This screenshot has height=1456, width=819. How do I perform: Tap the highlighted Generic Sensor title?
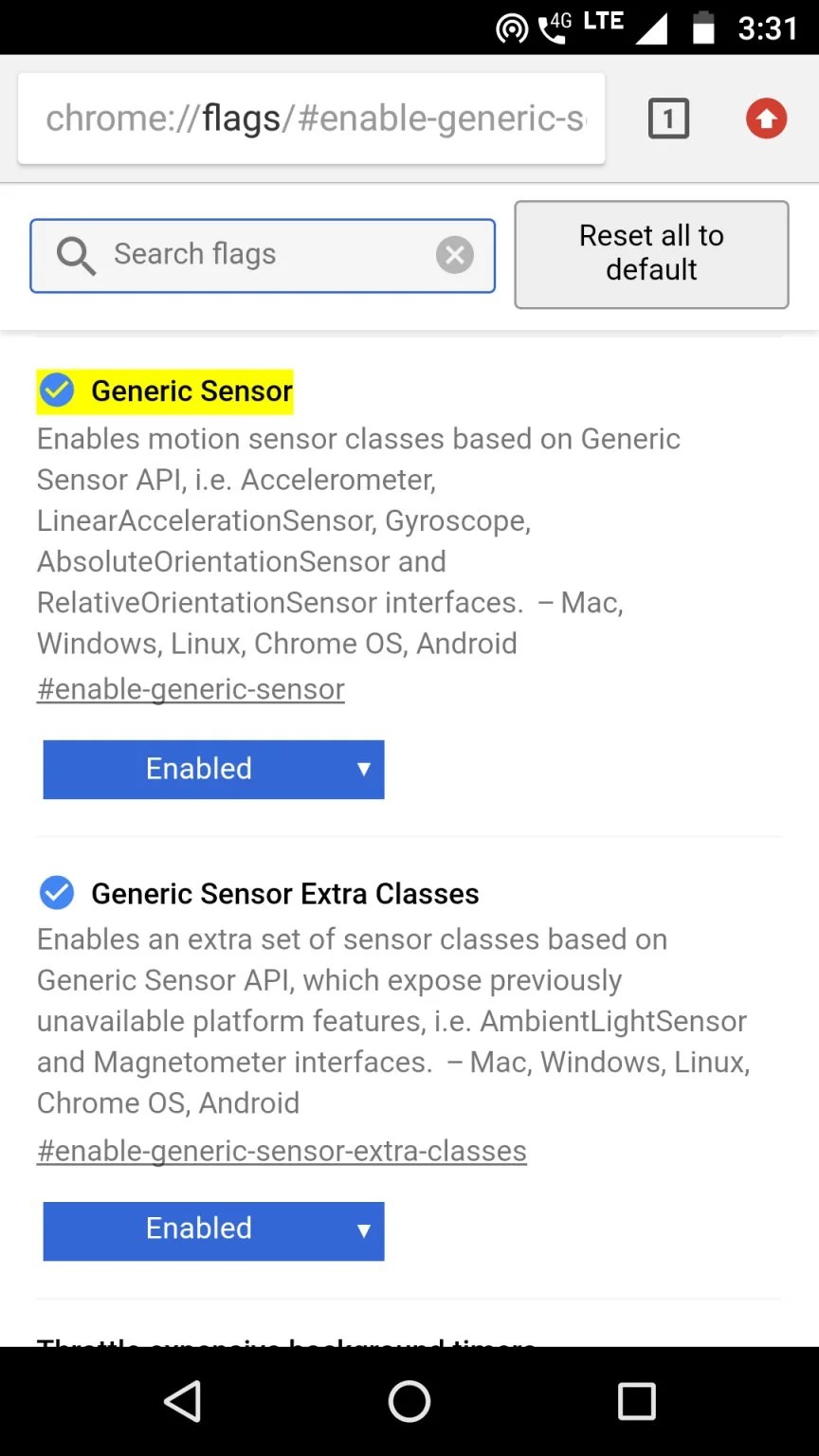191,391
